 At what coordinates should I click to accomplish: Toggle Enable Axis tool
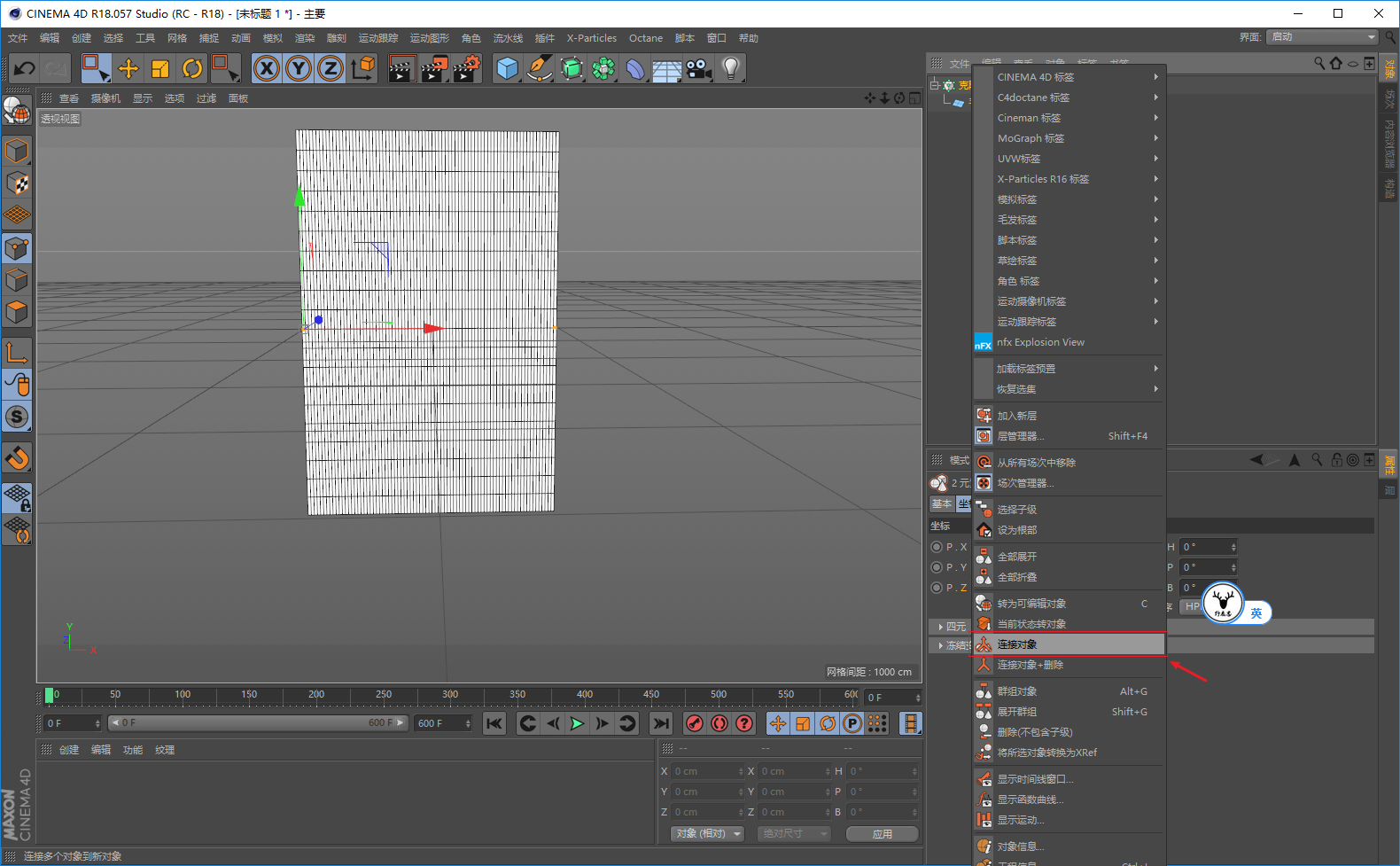coord(17,352)
